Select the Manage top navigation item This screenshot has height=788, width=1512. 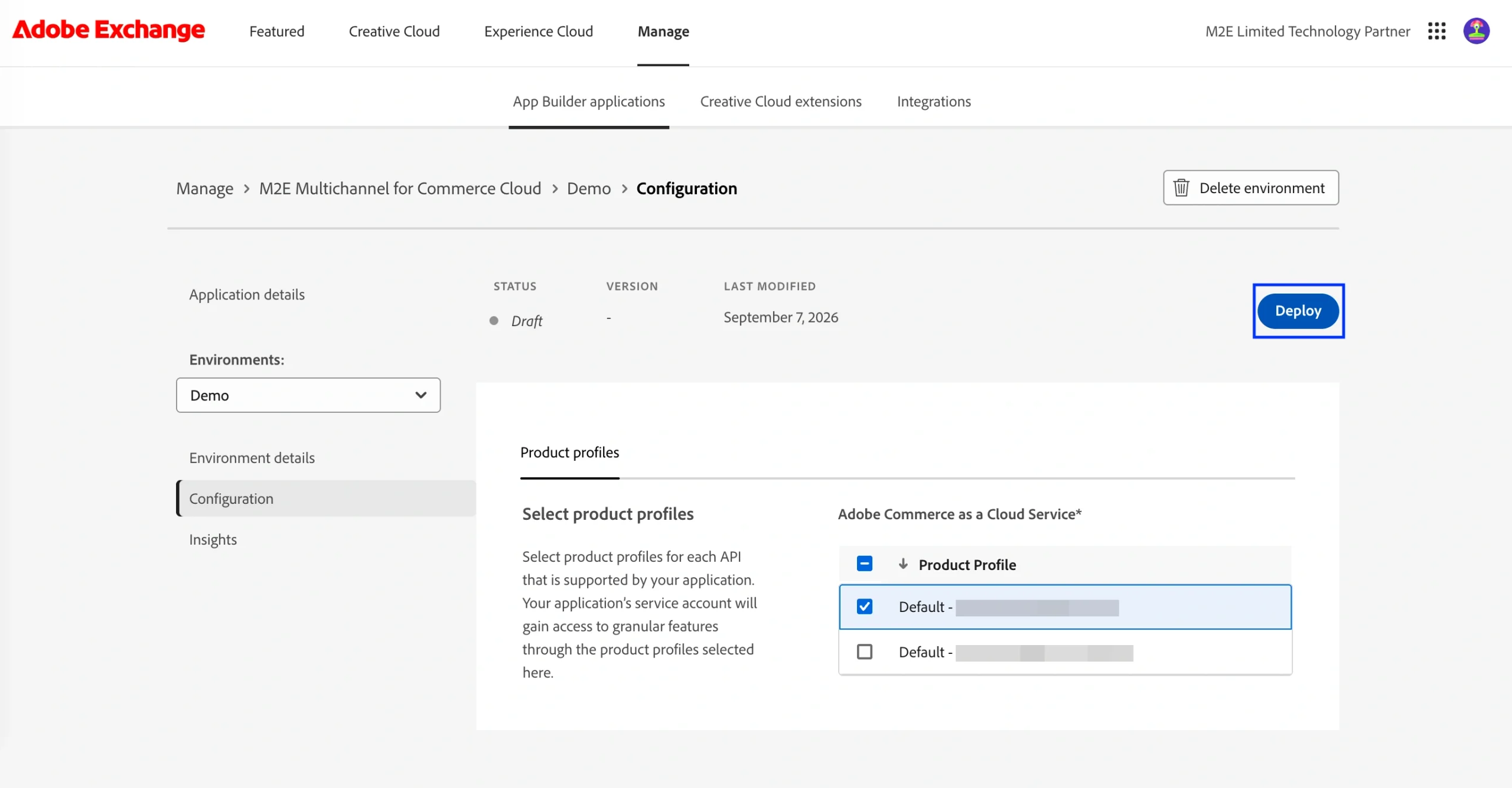663,31
